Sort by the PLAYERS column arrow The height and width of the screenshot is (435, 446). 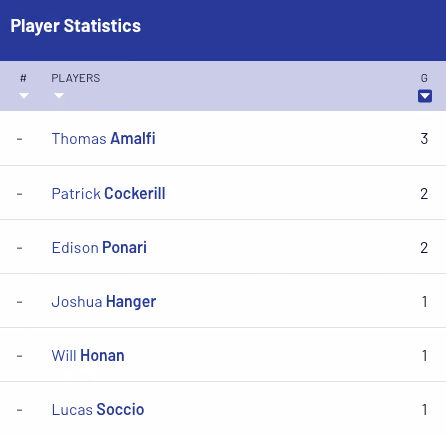coord(59,96)
